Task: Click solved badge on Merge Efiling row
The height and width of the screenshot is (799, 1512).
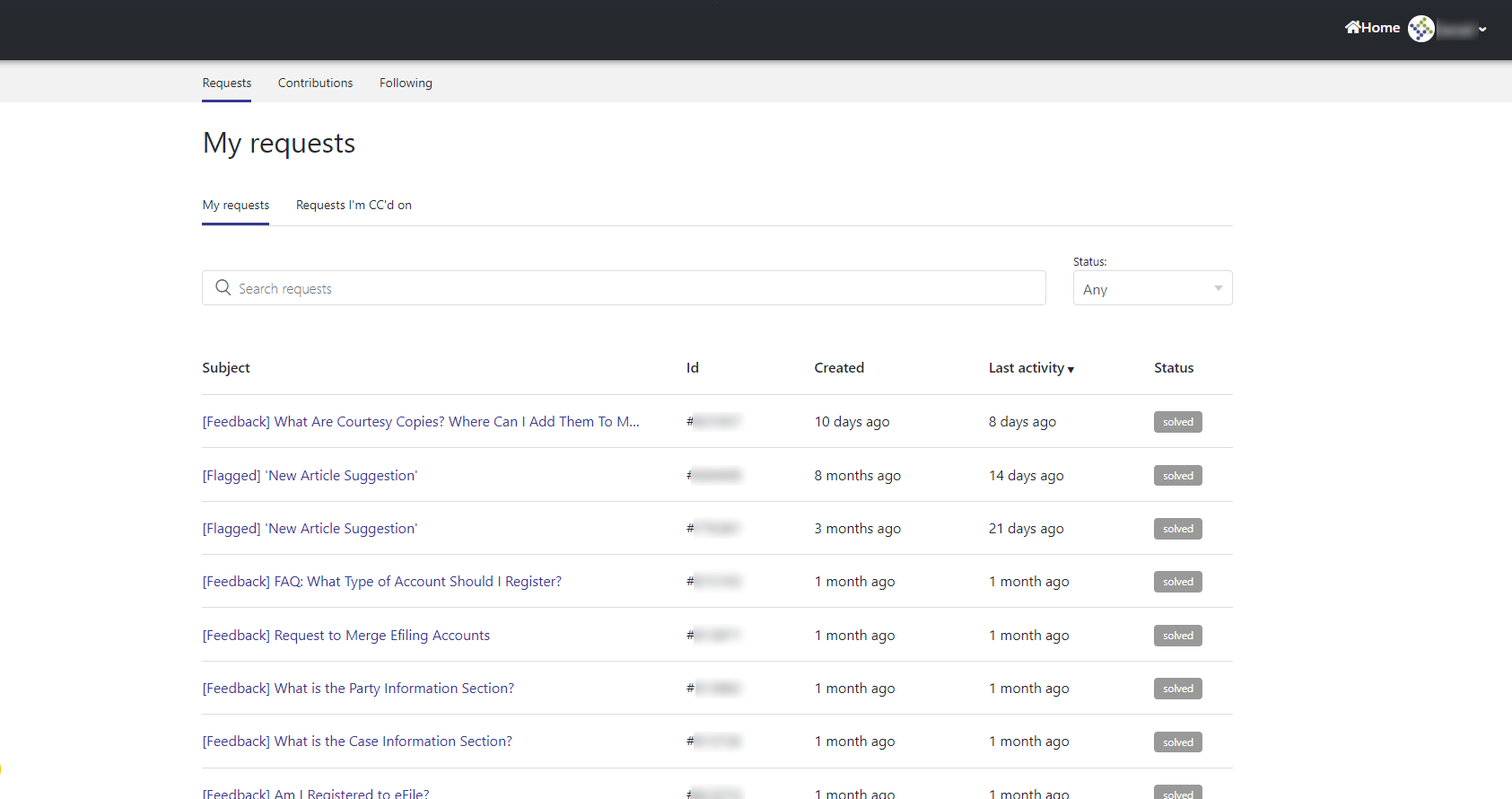Action: pos(1177,636)
